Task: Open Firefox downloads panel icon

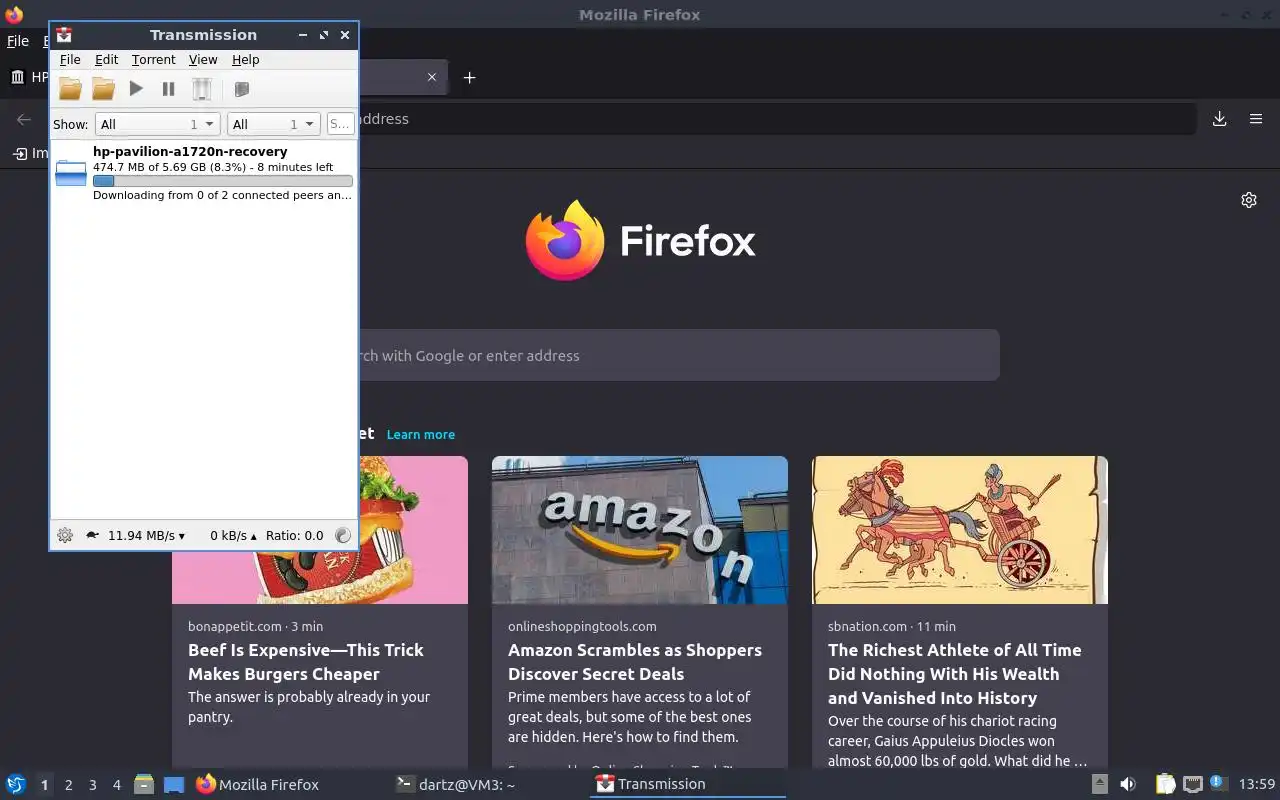Action: coord(1219,119)
